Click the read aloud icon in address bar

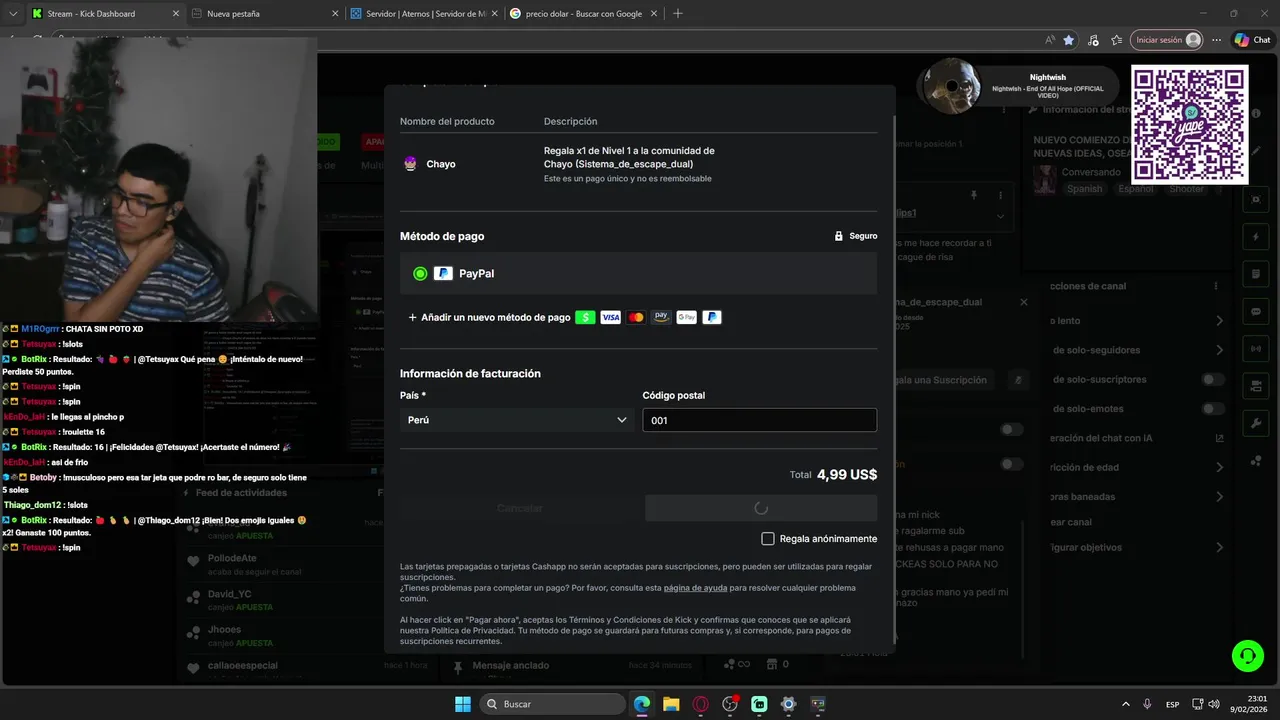[1049, 40]
